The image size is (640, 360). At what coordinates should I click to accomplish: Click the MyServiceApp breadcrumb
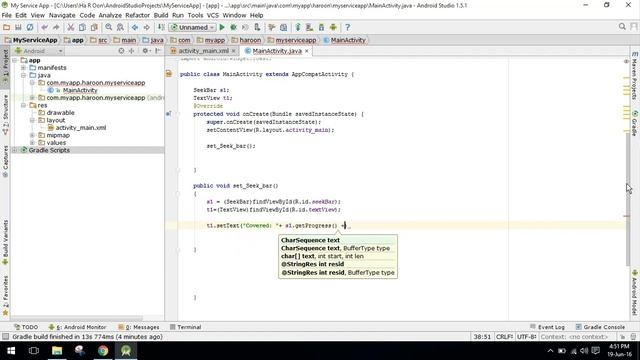(x=31, y=40)
